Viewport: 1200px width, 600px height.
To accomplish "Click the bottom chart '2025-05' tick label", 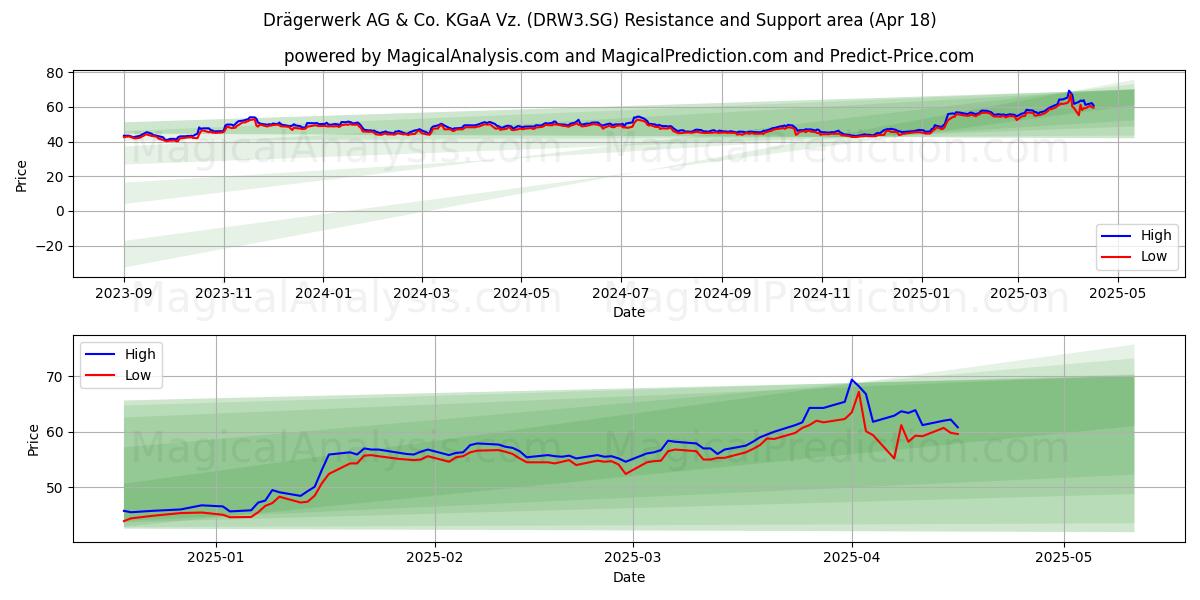I will tap(1064, 559).
